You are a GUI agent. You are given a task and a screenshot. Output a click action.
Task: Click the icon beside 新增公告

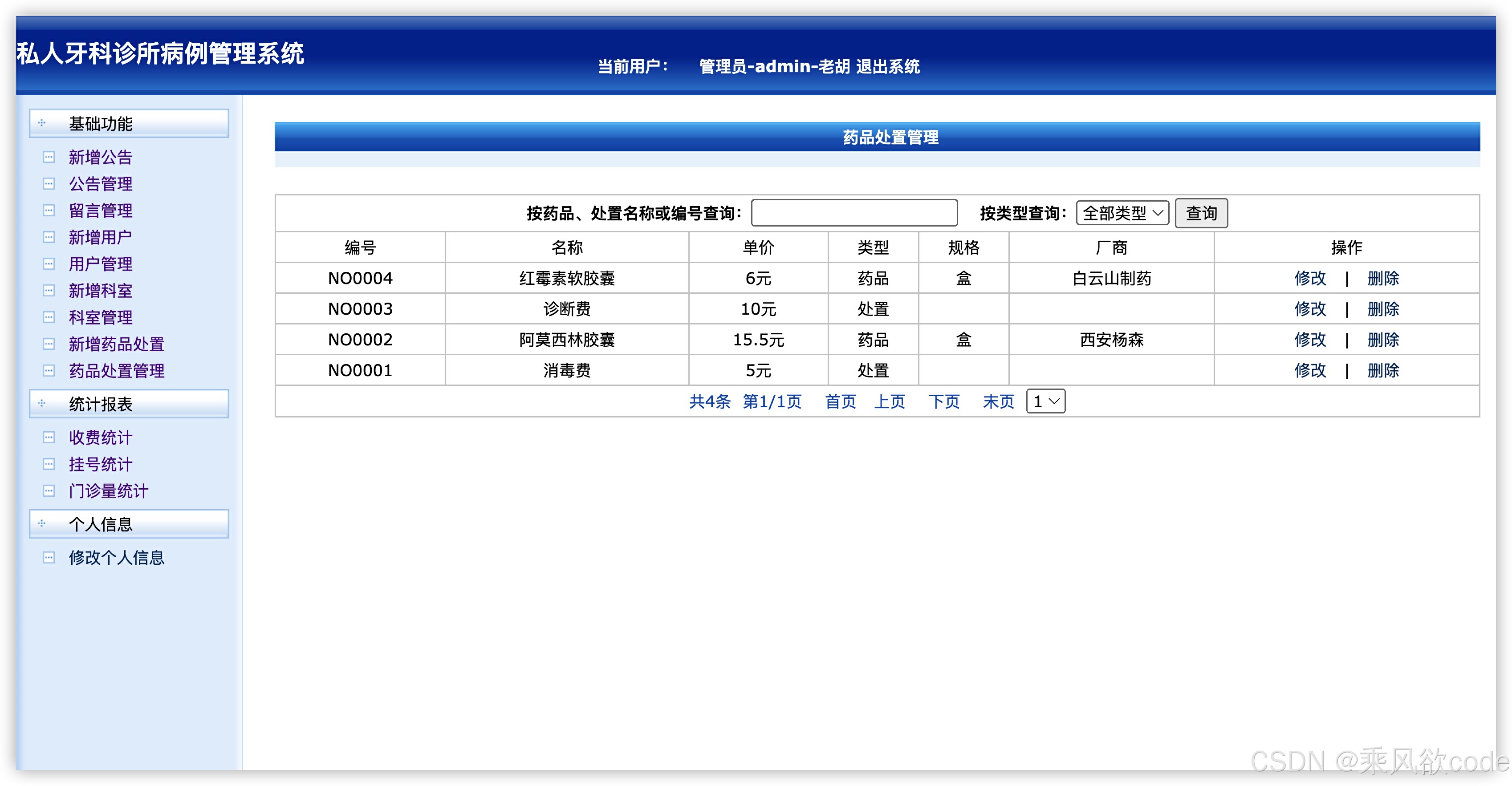pyautogui.click(x=49, y=157)
